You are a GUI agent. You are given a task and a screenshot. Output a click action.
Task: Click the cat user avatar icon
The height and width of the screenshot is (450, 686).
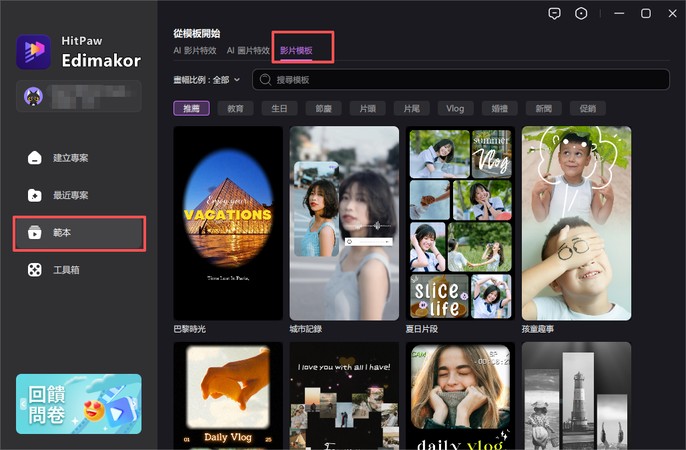click(33, 96)
